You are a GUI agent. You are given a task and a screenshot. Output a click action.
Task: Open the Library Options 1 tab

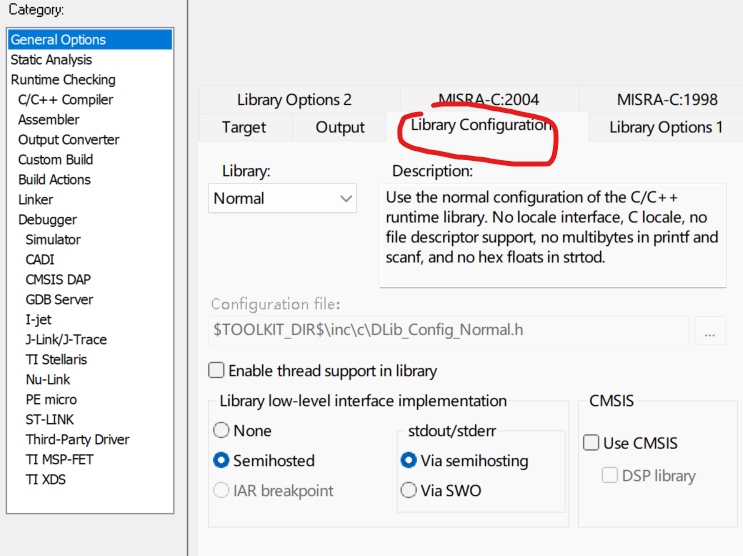click(666, 127)
